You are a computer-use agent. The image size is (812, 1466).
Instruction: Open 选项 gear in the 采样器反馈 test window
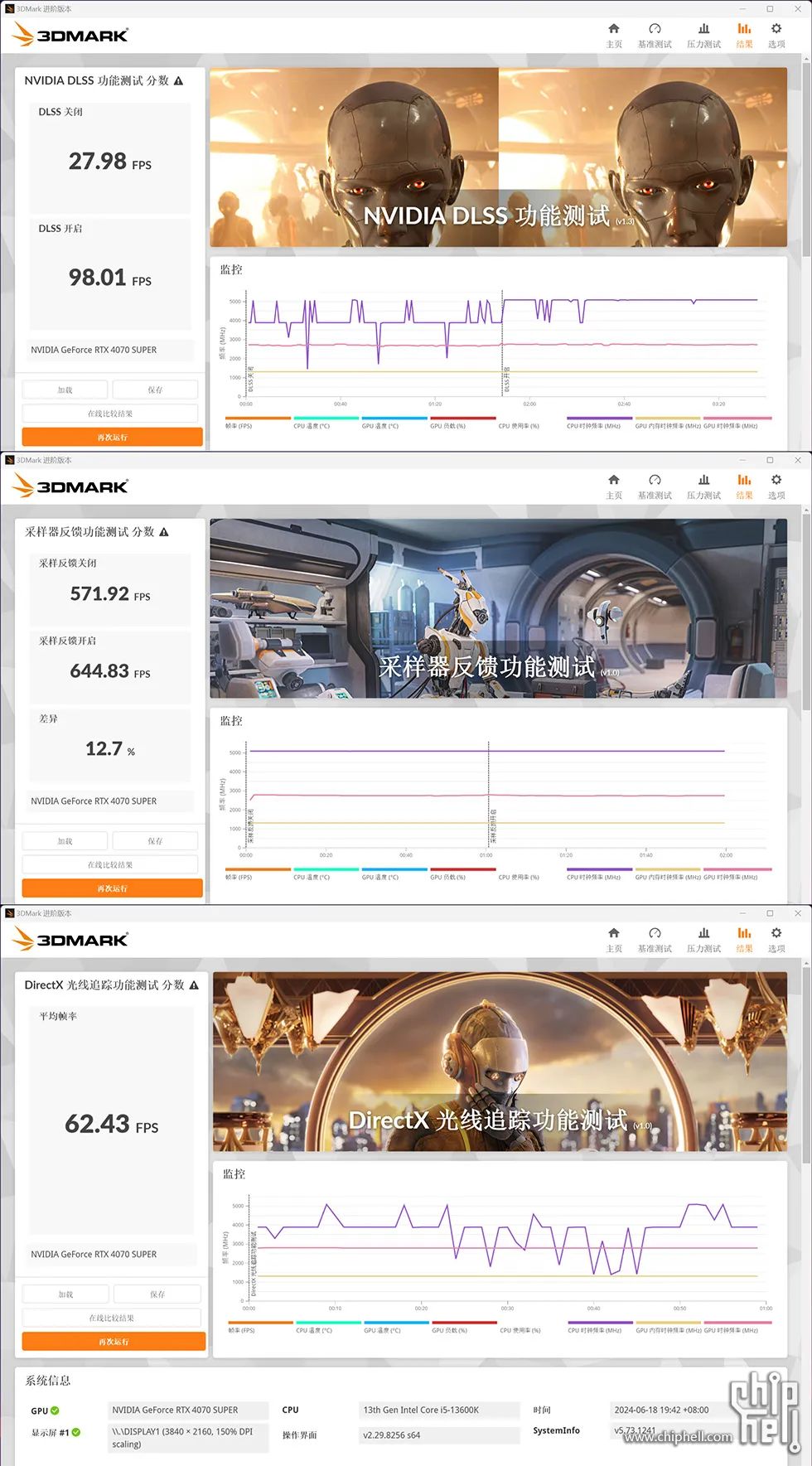776,486
